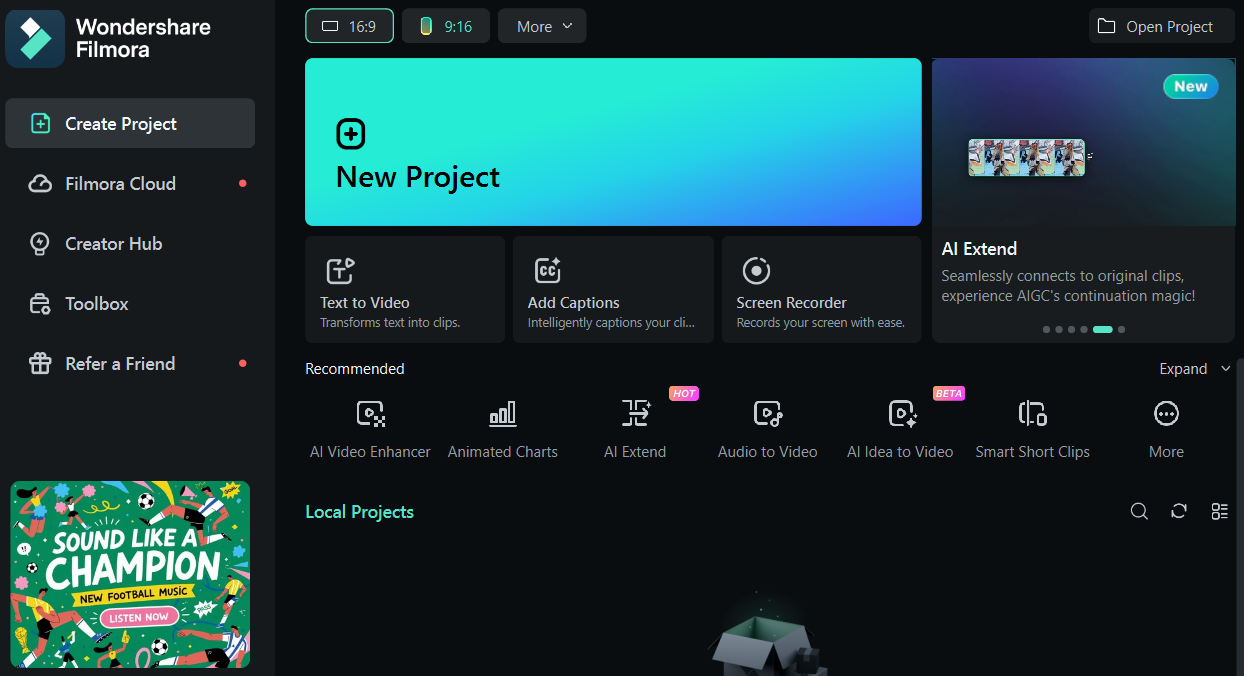Open AI Idea to Video

click(x=900, y=430)
